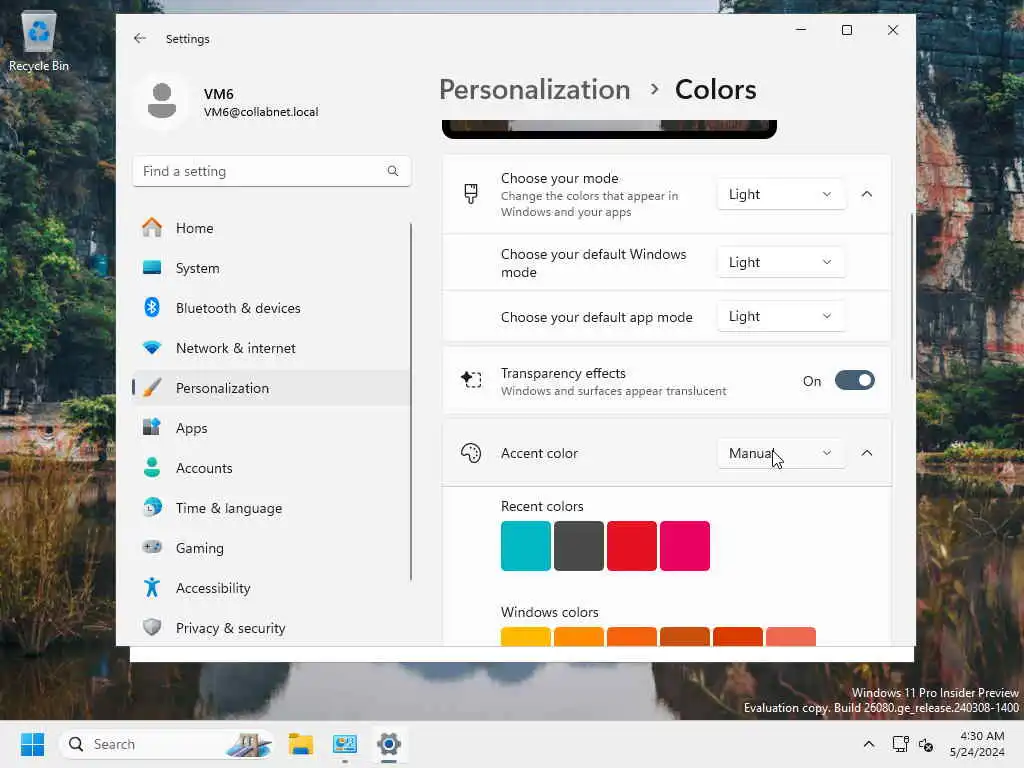Click the Choose your mode brush icon
Screen dimensions: 1024x768
(471, 193)
